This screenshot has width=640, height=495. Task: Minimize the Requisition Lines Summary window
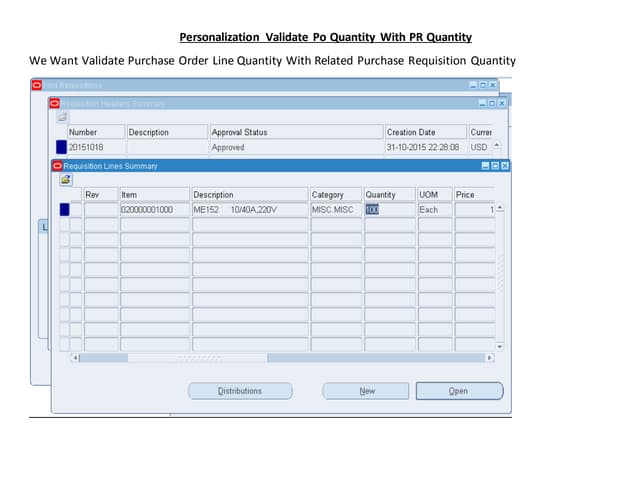485,166
